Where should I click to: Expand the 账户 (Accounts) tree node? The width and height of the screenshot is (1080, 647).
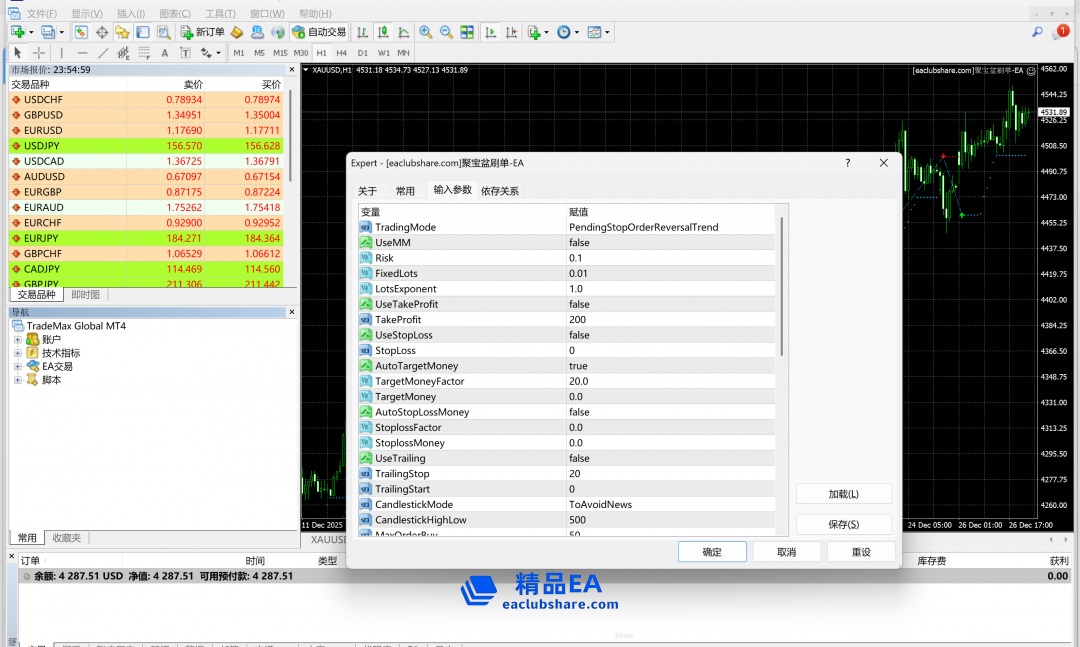click(x=18, y=340)
